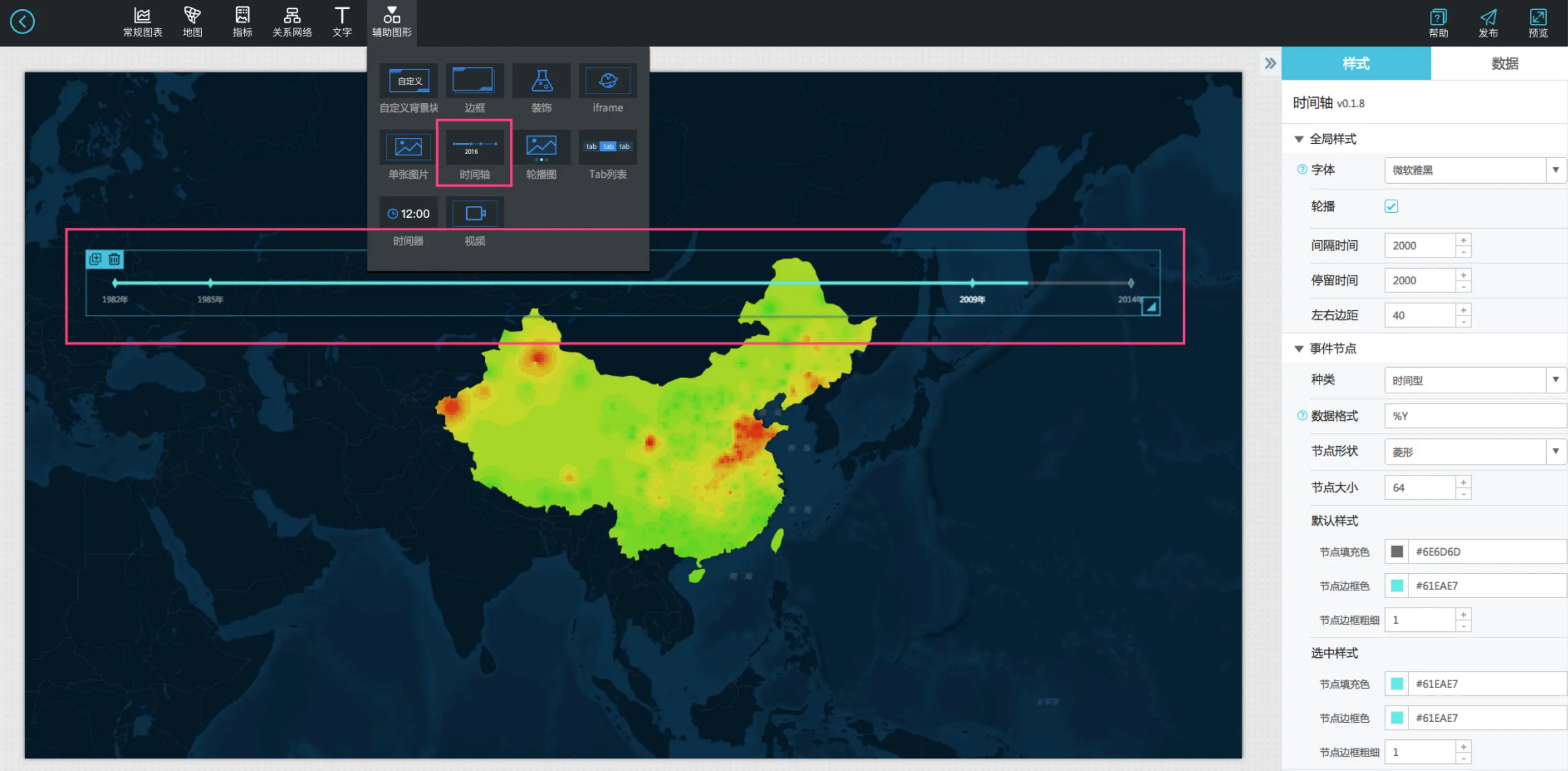Click the 预览 preview button
This screenshot has height=771, width=1568.
(1537, 22)
